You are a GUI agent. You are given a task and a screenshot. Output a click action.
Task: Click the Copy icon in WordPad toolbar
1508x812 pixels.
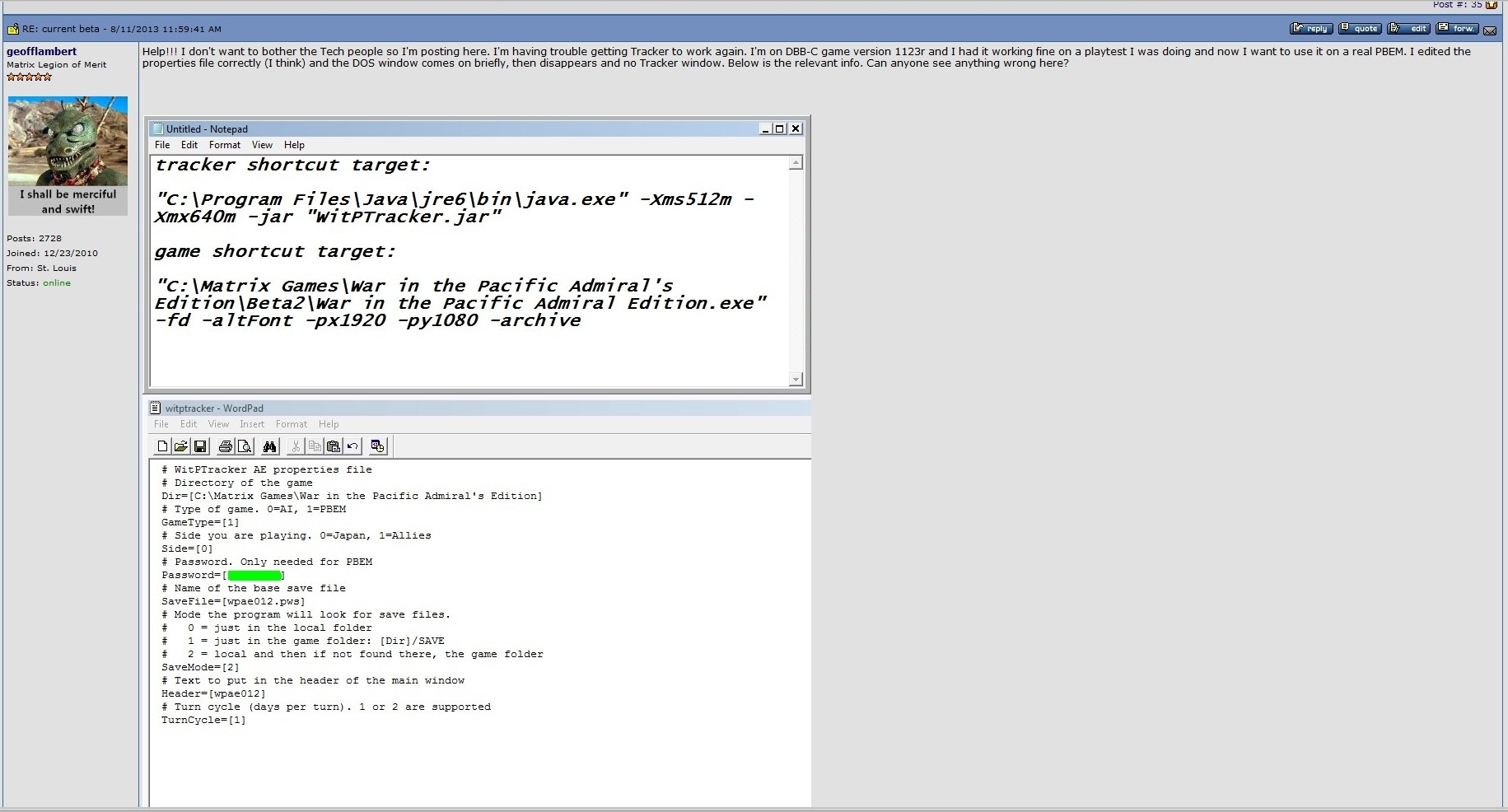pos(315,446)
